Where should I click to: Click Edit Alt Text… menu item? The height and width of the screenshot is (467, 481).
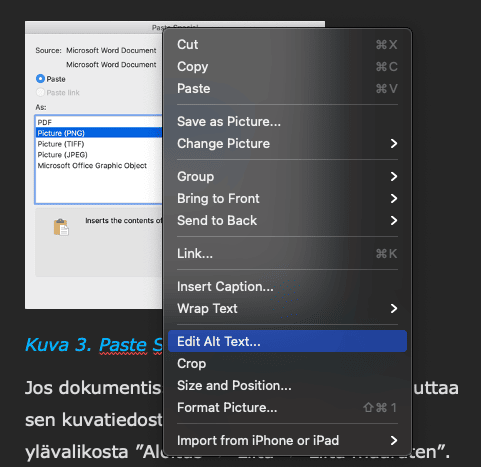pos(287,341)
